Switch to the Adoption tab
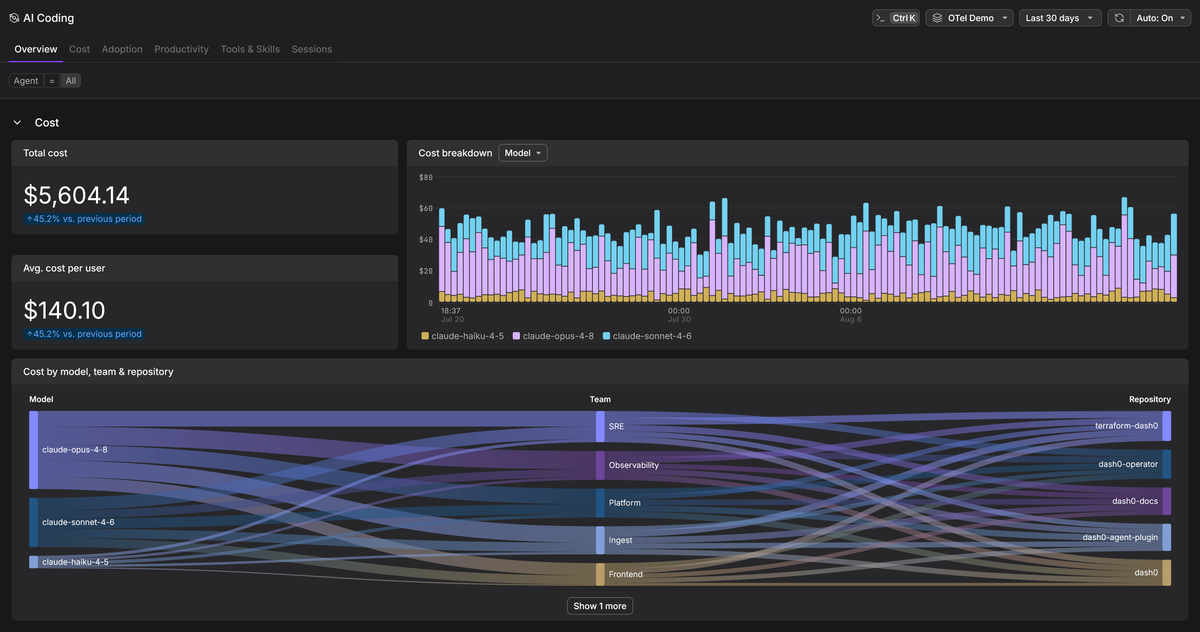Screen dimensions: 1200x632 click(122, 49)
